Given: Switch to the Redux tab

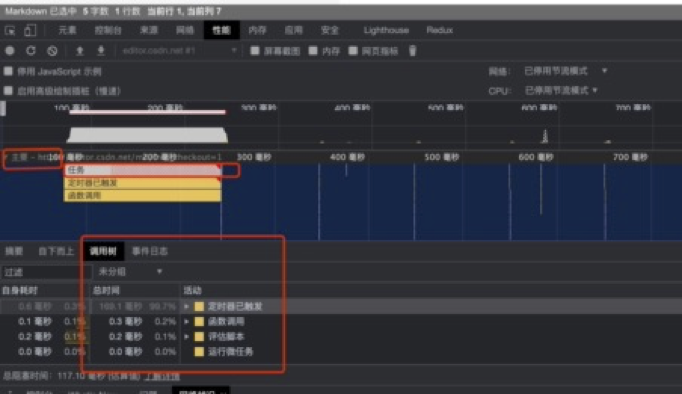Looking at the screenshot, I should click(439, 30).
